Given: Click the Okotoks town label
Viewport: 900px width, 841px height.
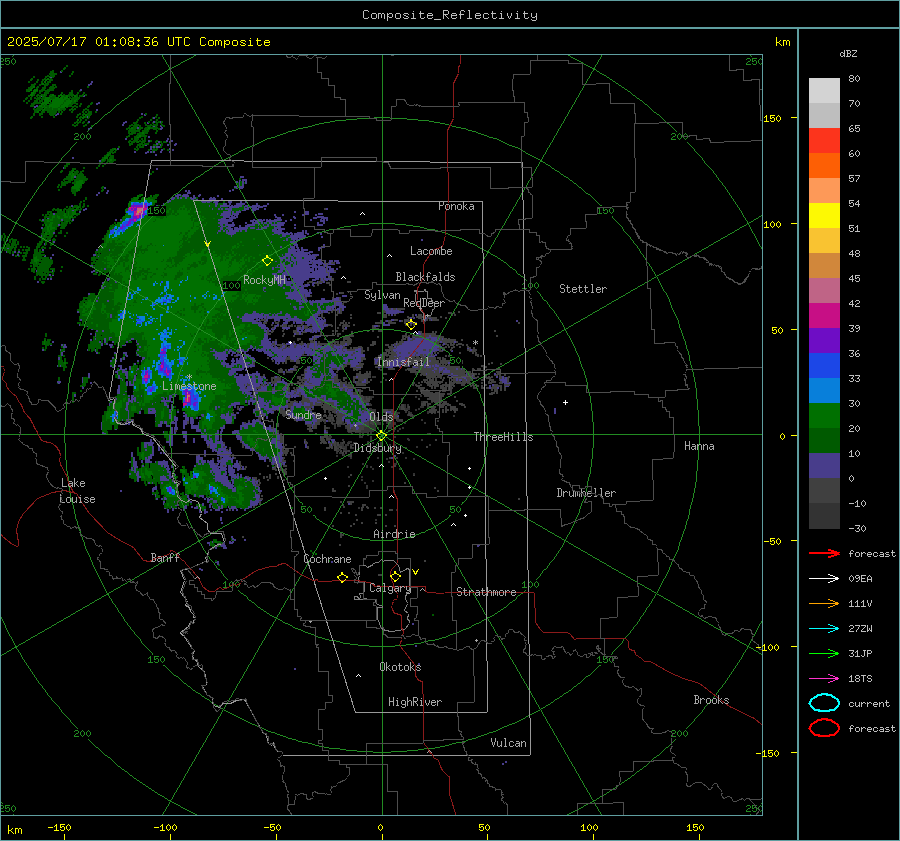Looking at the screenshot, I should tap(400, 666).
